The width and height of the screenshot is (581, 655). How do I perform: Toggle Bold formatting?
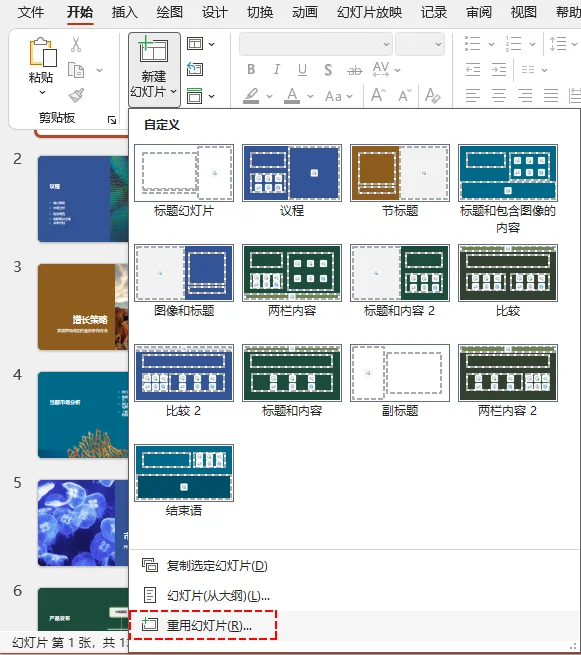click(x=251, y=70)
